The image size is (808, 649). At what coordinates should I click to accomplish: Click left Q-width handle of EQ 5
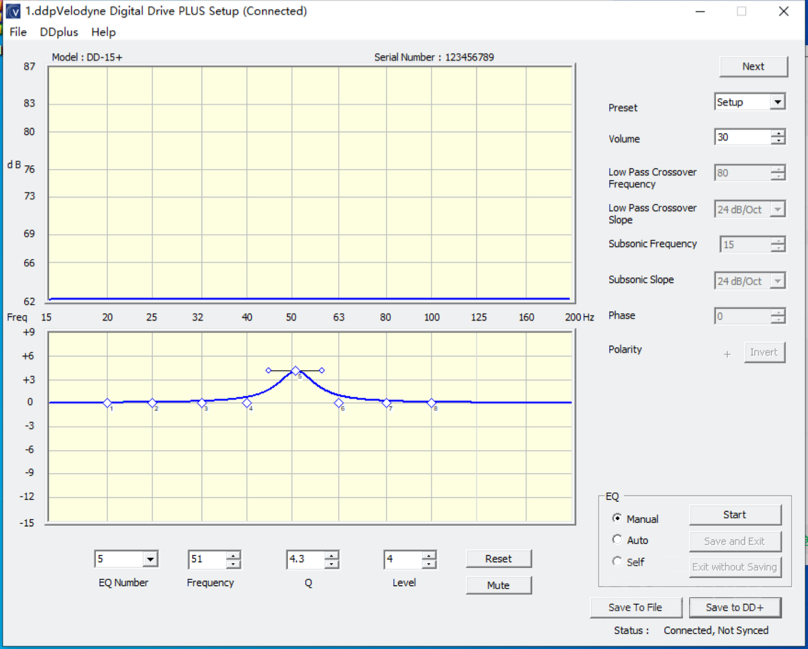pyautogui.click(x=268, y=370)
